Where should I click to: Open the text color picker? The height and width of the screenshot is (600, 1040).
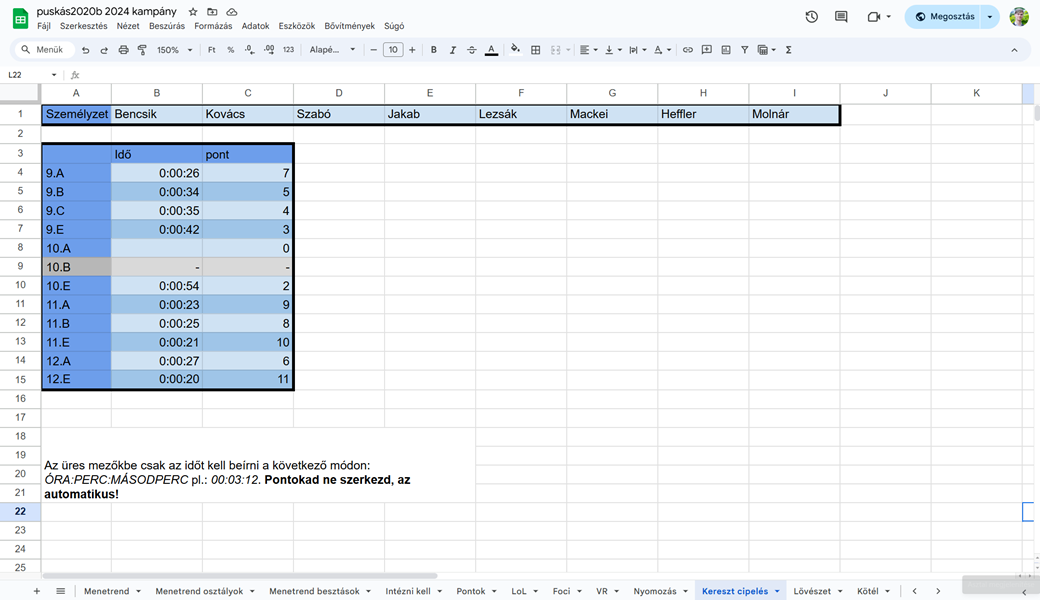coord(490,49)
